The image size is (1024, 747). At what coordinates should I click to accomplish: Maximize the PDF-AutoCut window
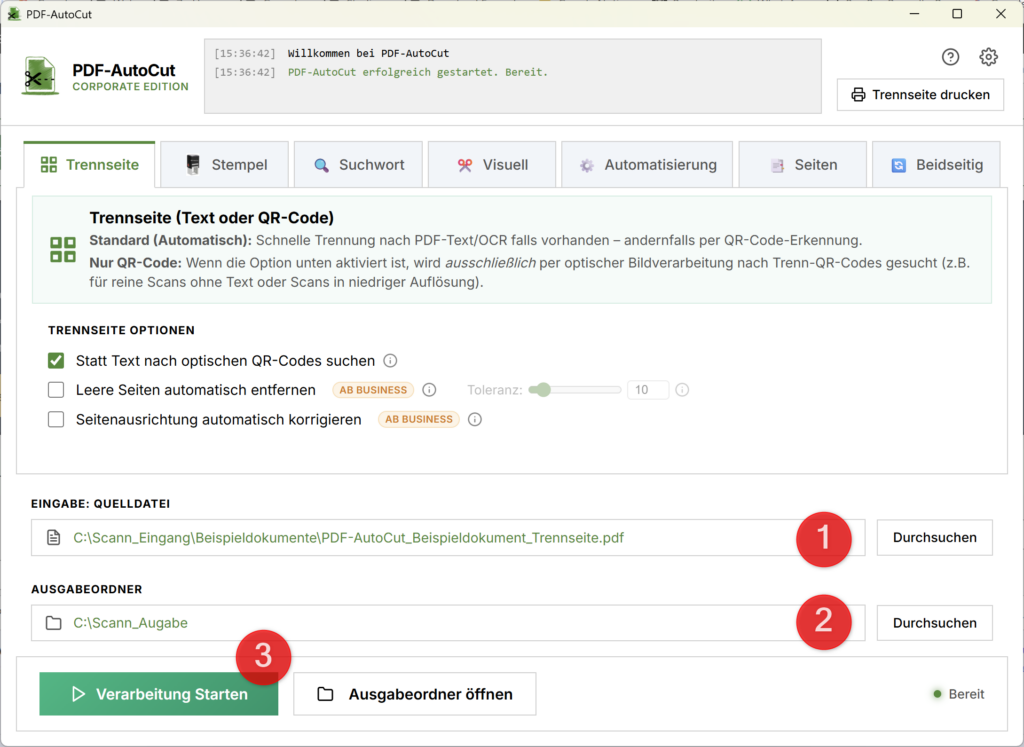(x=957, y=14)
